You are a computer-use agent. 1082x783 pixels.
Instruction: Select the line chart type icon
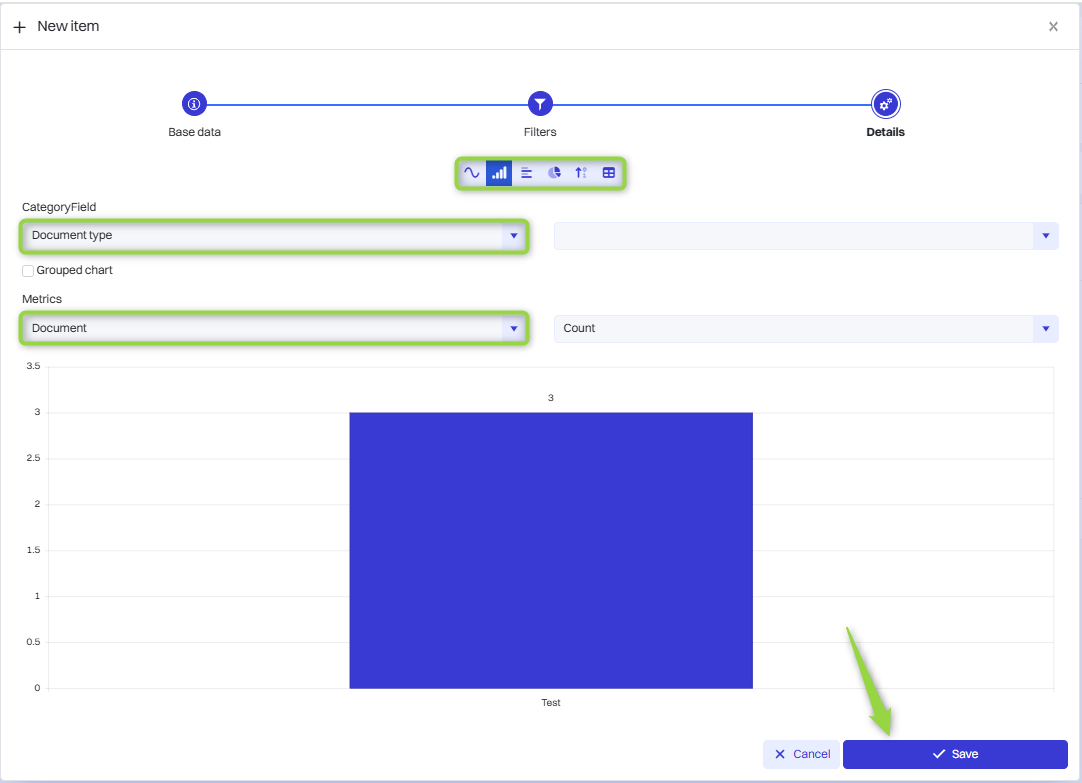(x=472, y=173)
